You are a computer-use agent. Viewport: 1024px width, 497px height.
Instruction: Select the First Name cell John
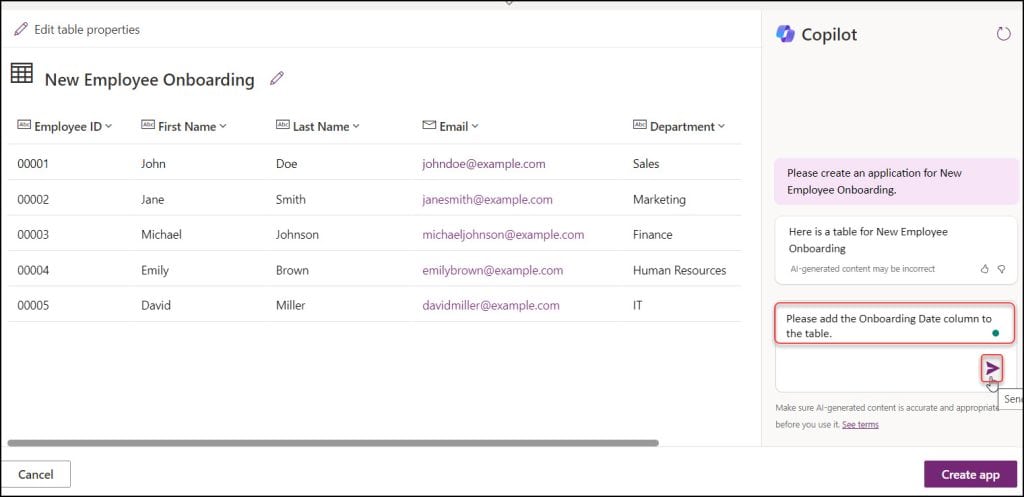pyautogui.click(x=153, y=164)
